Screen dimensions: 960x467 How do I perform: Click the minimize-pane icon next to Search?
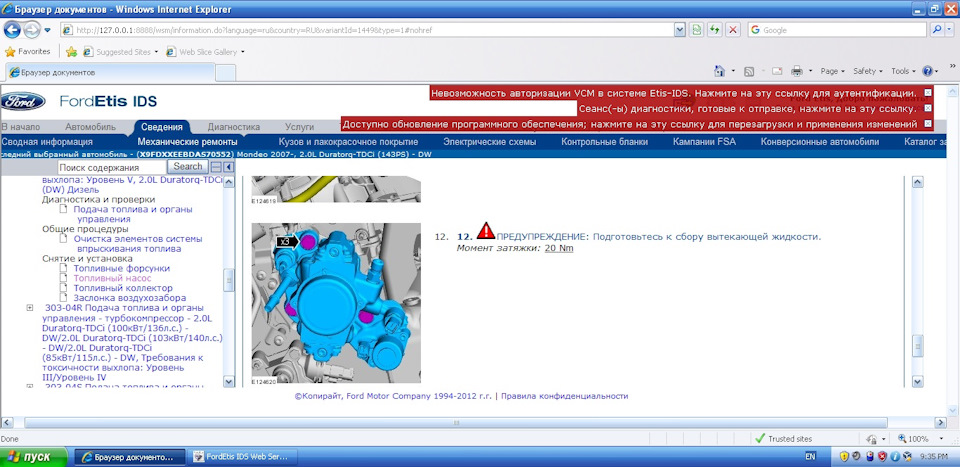click(x=216, y=166)
